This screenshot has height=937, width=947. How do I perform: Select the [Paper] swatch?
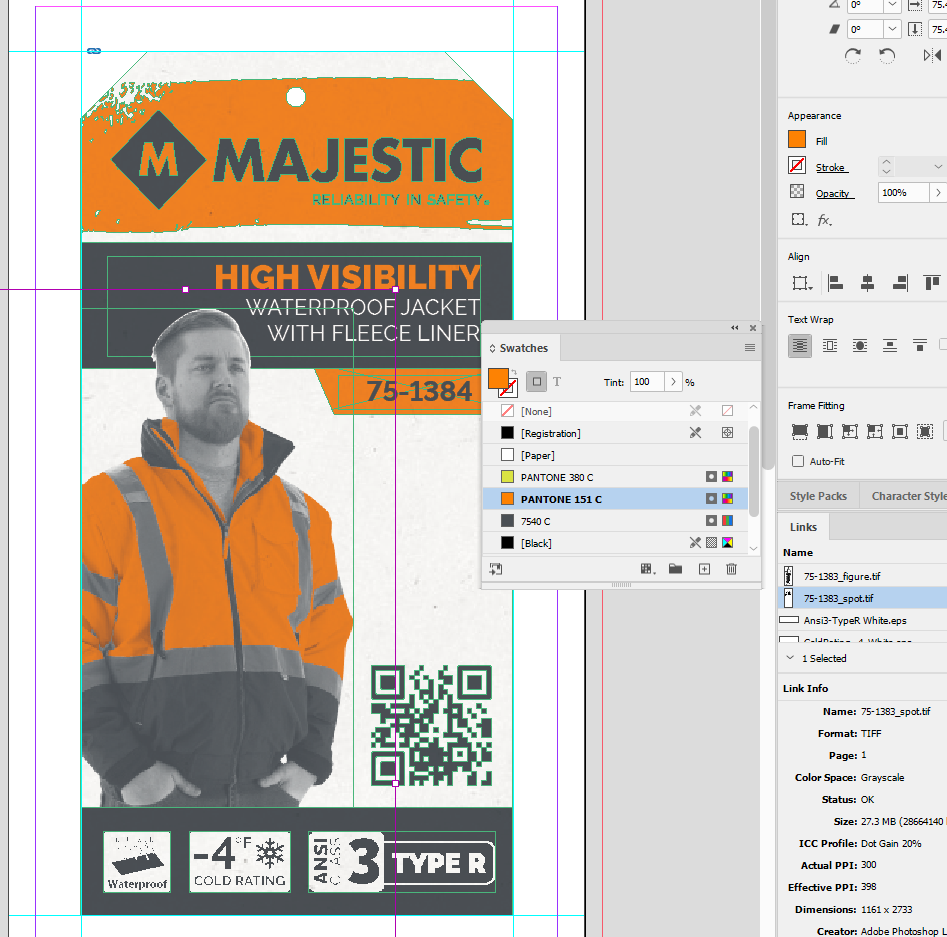615,455
